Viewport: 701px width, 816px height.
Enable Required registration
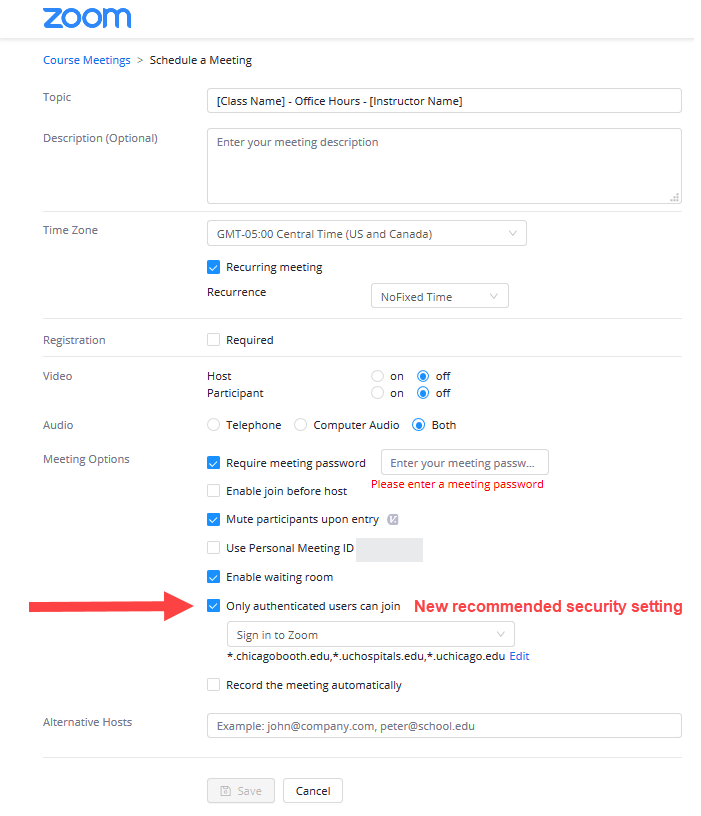click(x=213, y=339)
